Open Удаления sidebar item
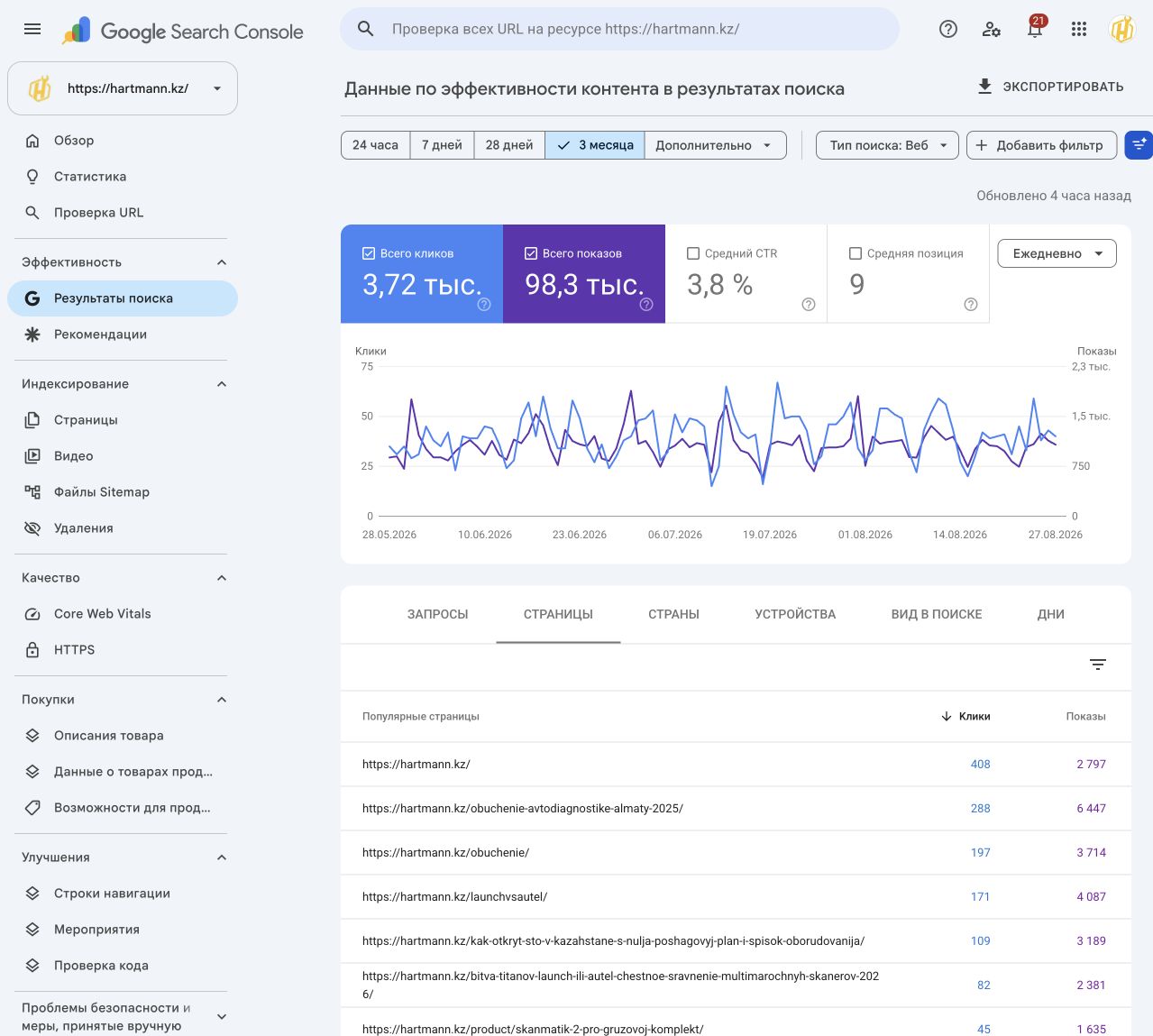1153x1036 pixels. 123,528
